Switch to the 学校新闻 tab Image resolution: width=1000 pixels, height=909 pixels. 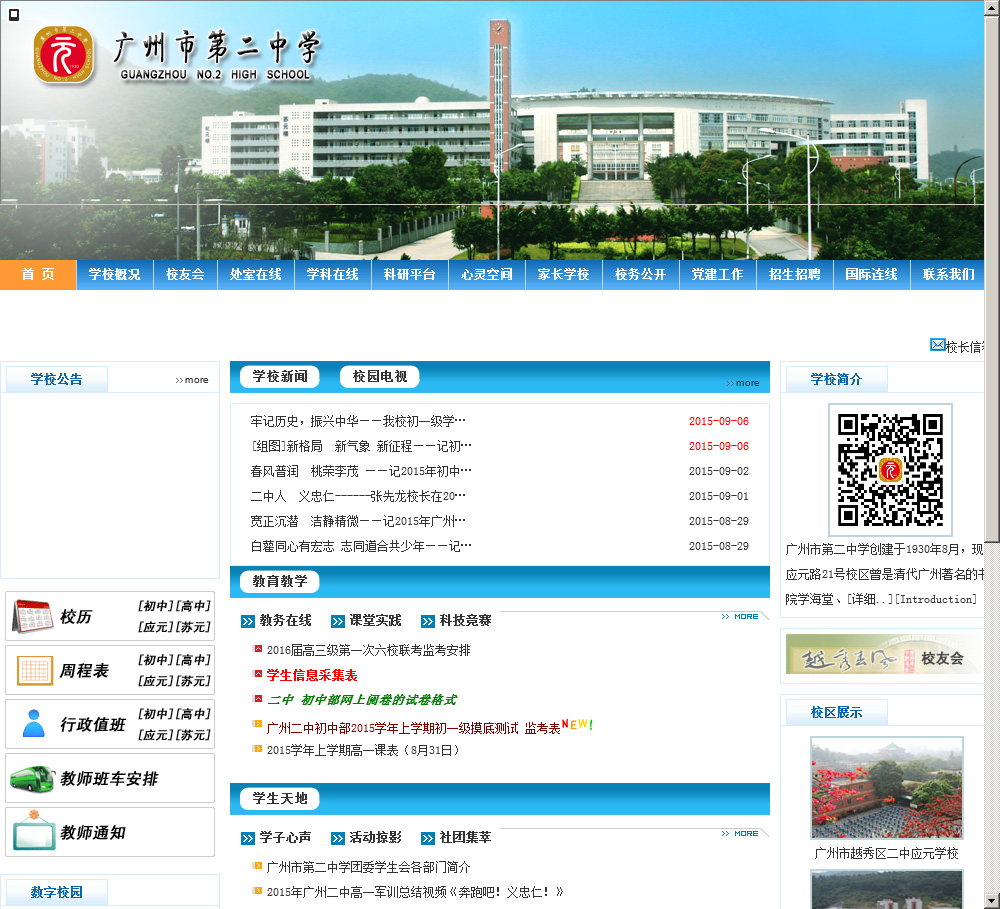279,376
